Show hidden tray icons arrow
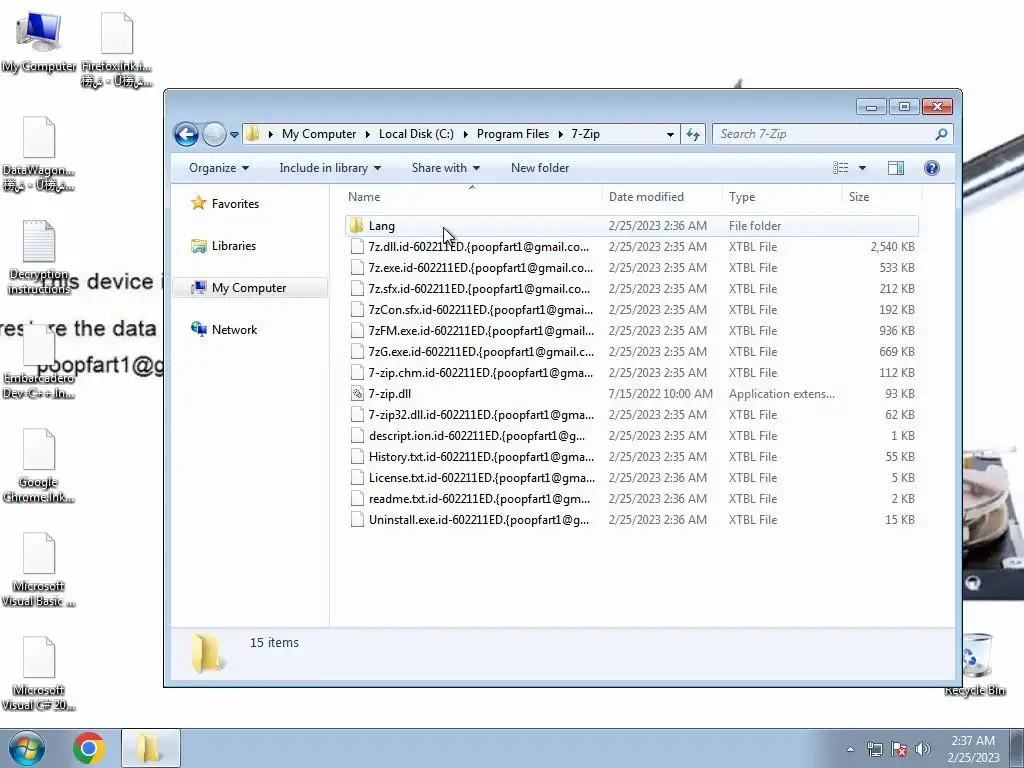 point(850,749)
